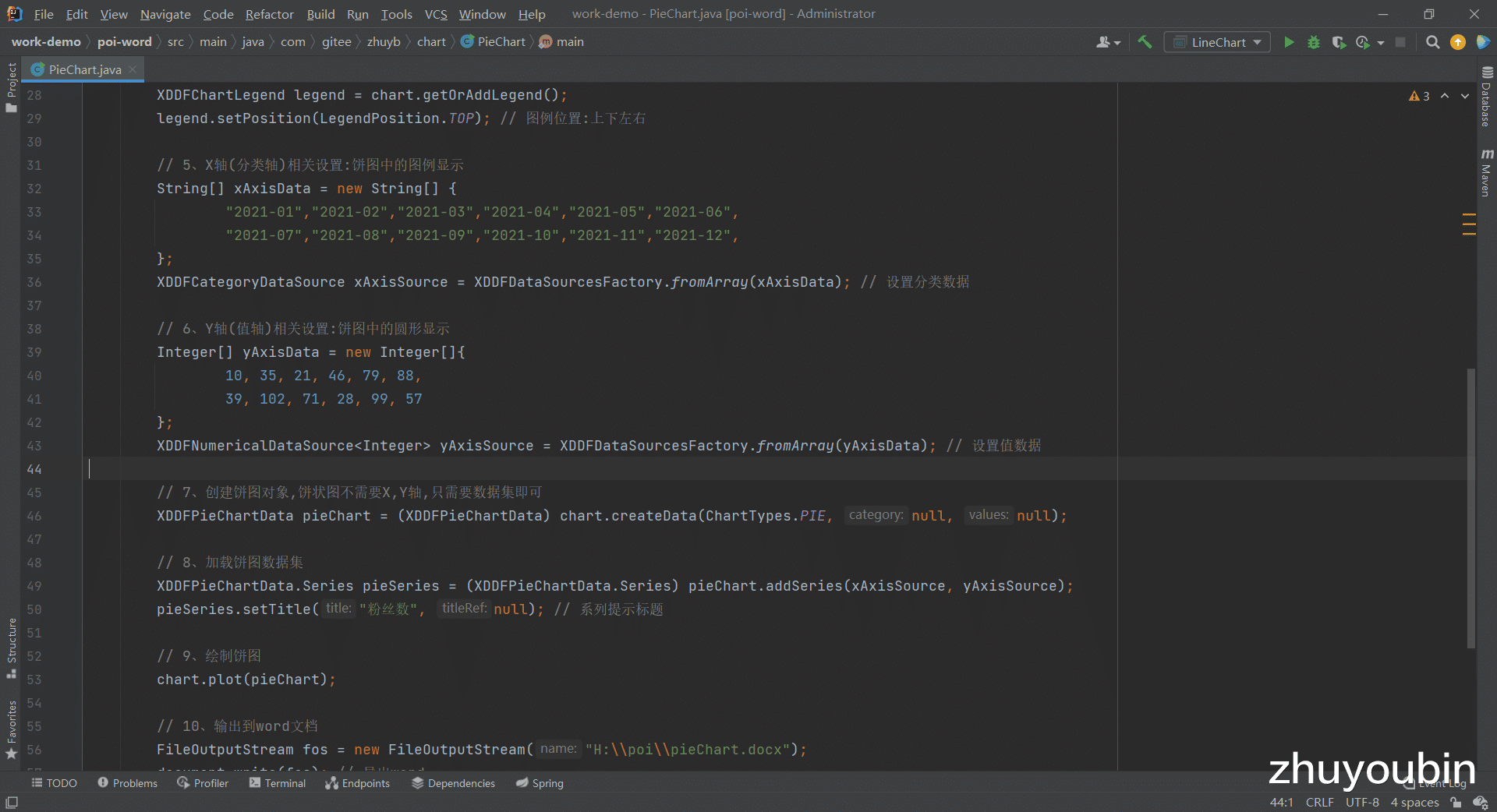This screenshot has width=1497, height=812.
Task: Go to next highlighted error arrow
Action: 1465,96
